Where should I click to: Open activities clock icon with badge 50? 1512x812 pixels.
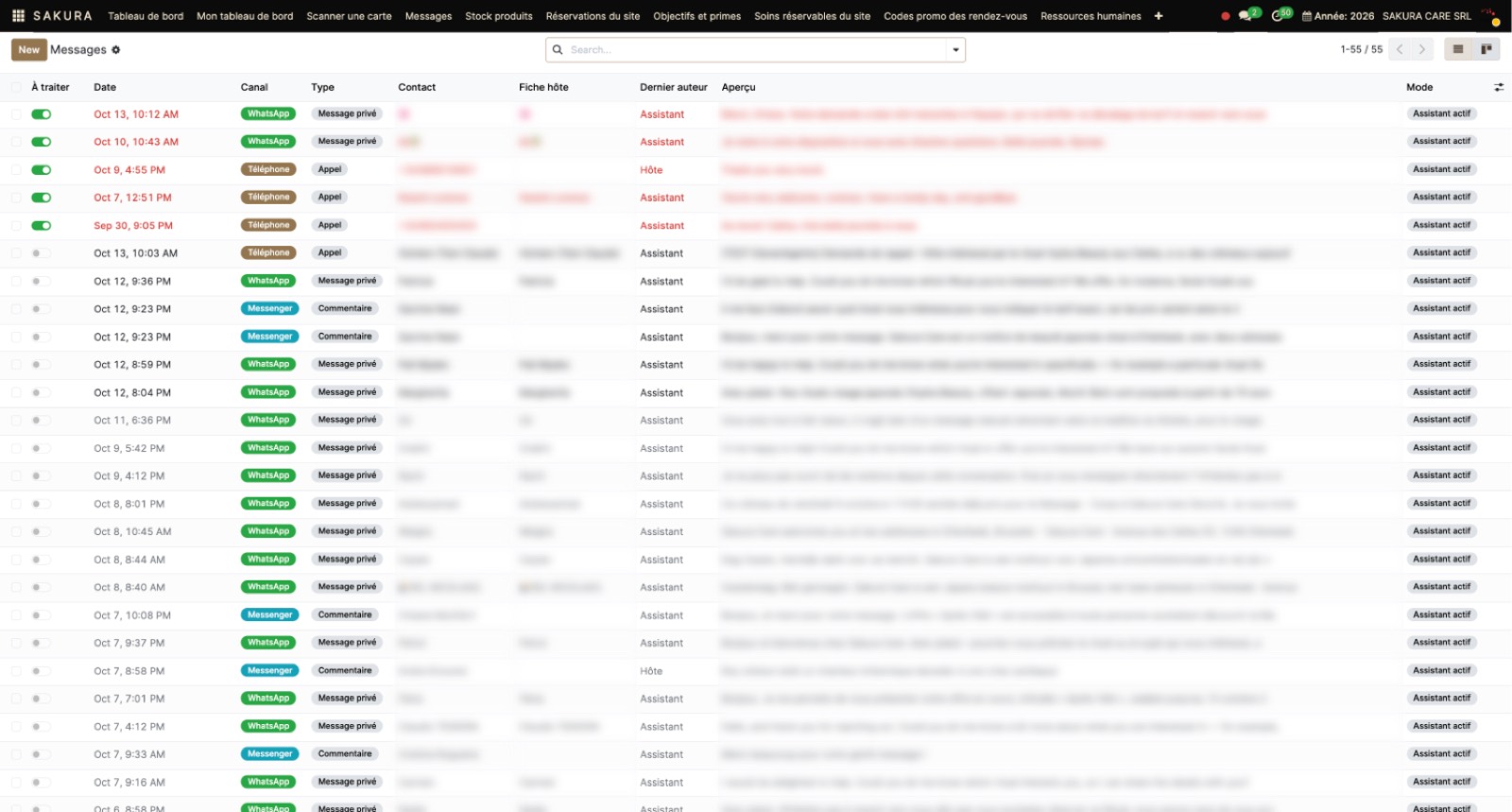coord(1280,15)
